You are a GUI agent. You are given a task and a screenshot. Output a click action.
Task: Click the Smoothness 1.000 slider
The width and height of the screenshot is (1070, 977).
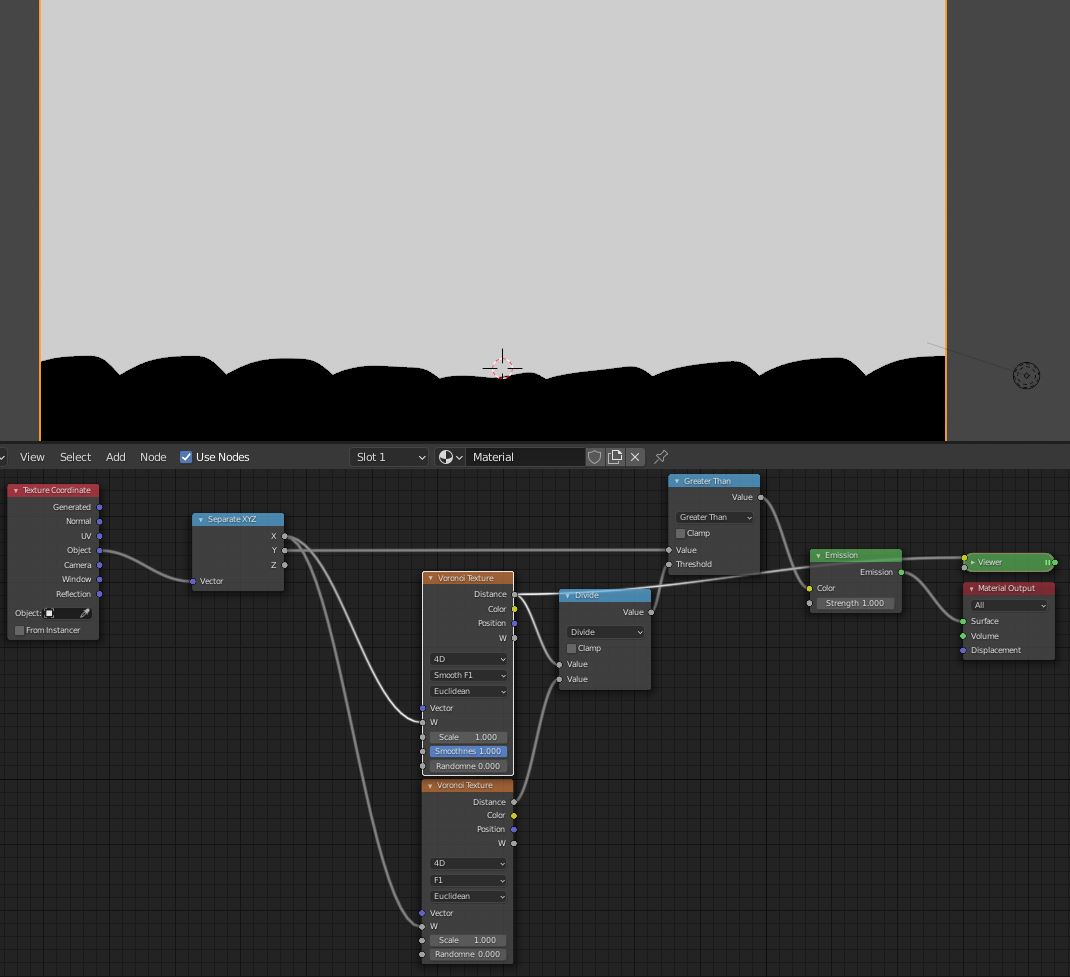click(x=468, y=751)
